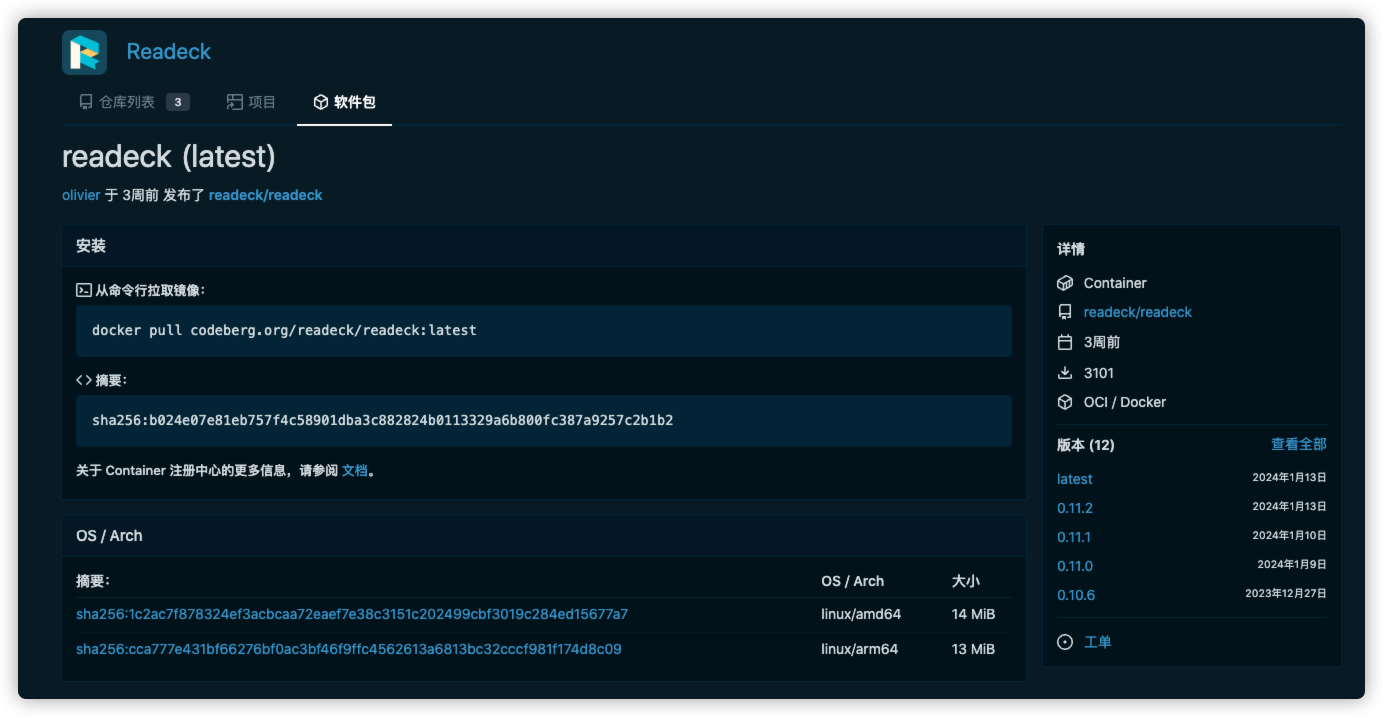Viewport: 1383px width, 717px height.
Task: Click the issues circle icon
Action: click(x=1065, y=642)
